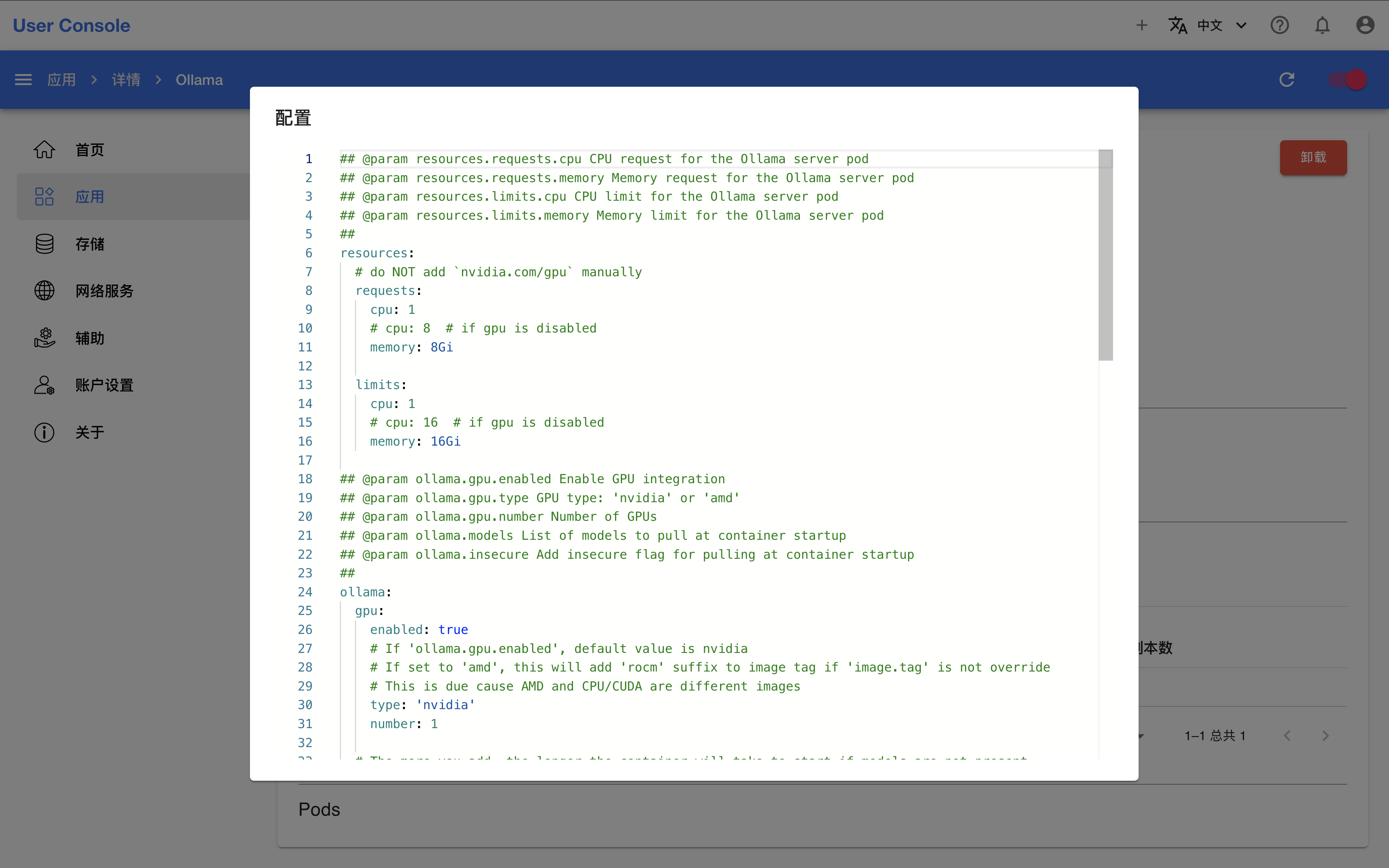Click the 辅助 gear hand icon in sidebar
1389x868 pixels.
pyautogui.click(x=44, y=338)
